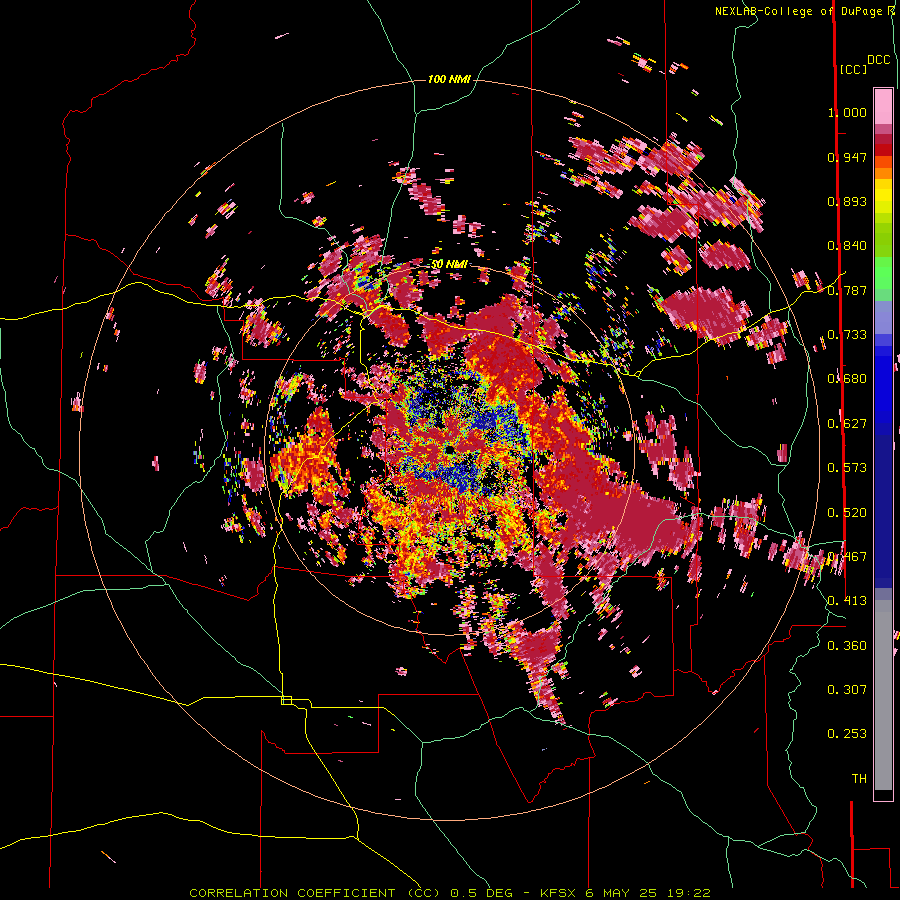Click the 50 NMI range ring label
This screenshot has height=900, width=900.
click(449, 265)
